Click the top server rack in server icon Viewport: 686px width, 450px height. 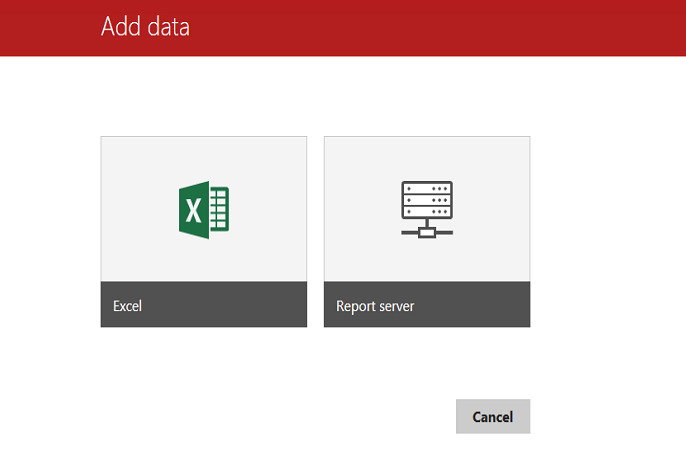pos(427,188)
